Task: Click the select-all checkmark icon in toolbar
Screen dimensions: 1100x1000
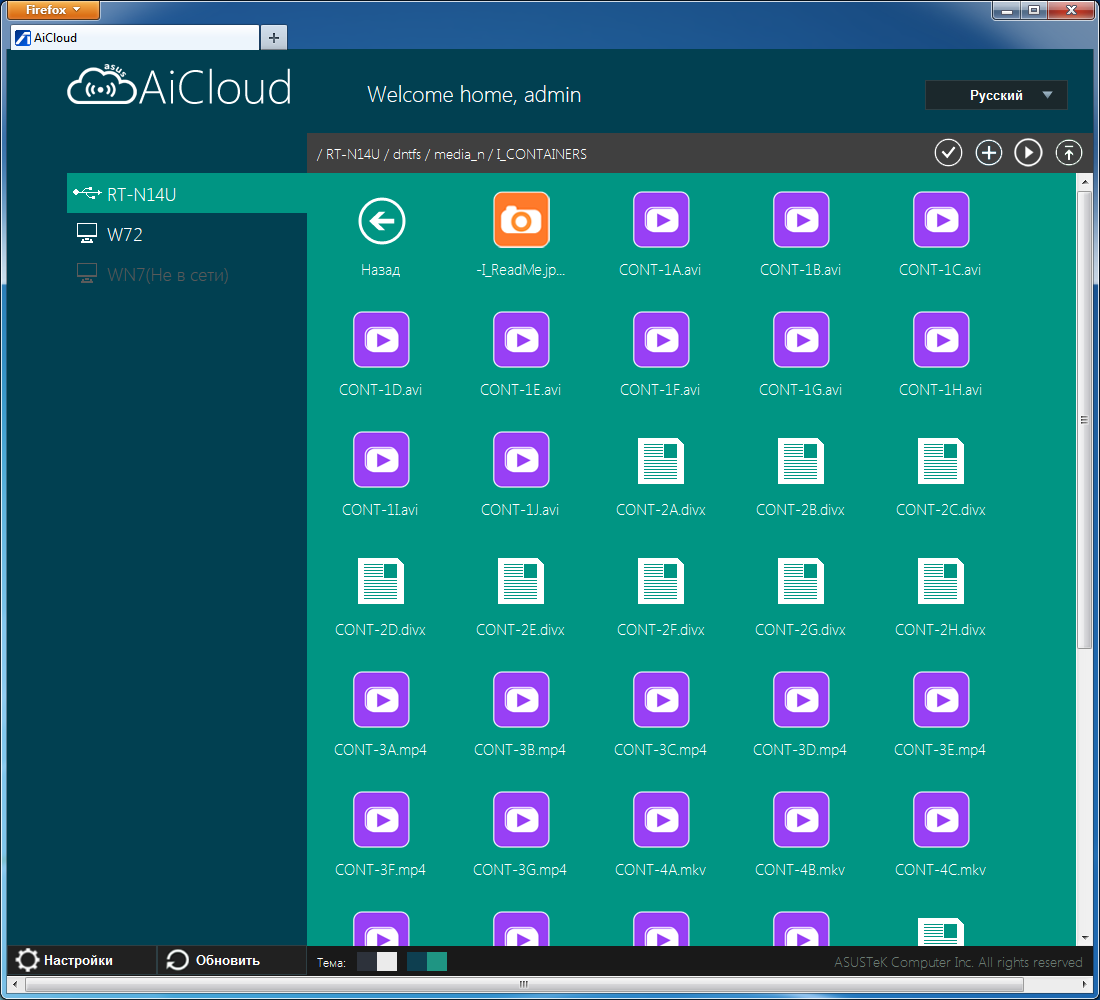Action: (948, 152)
